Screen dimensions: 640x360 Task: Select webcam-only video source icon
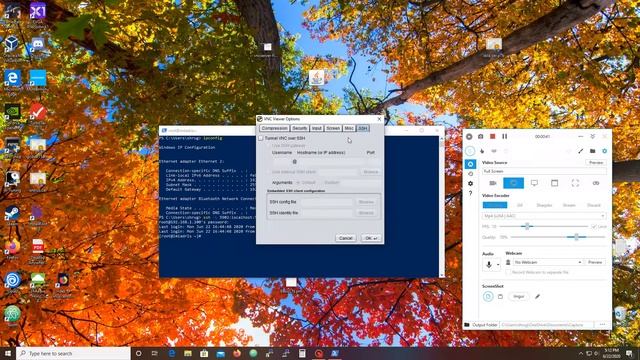click(x=493, y=183)
